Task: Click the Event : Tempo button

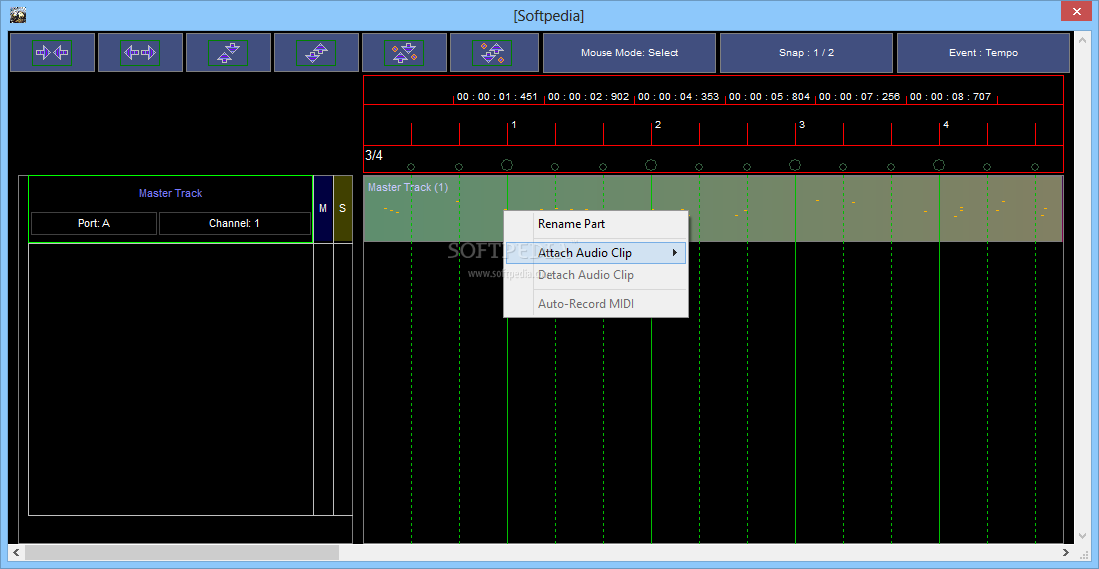Action: coord(983,53)
